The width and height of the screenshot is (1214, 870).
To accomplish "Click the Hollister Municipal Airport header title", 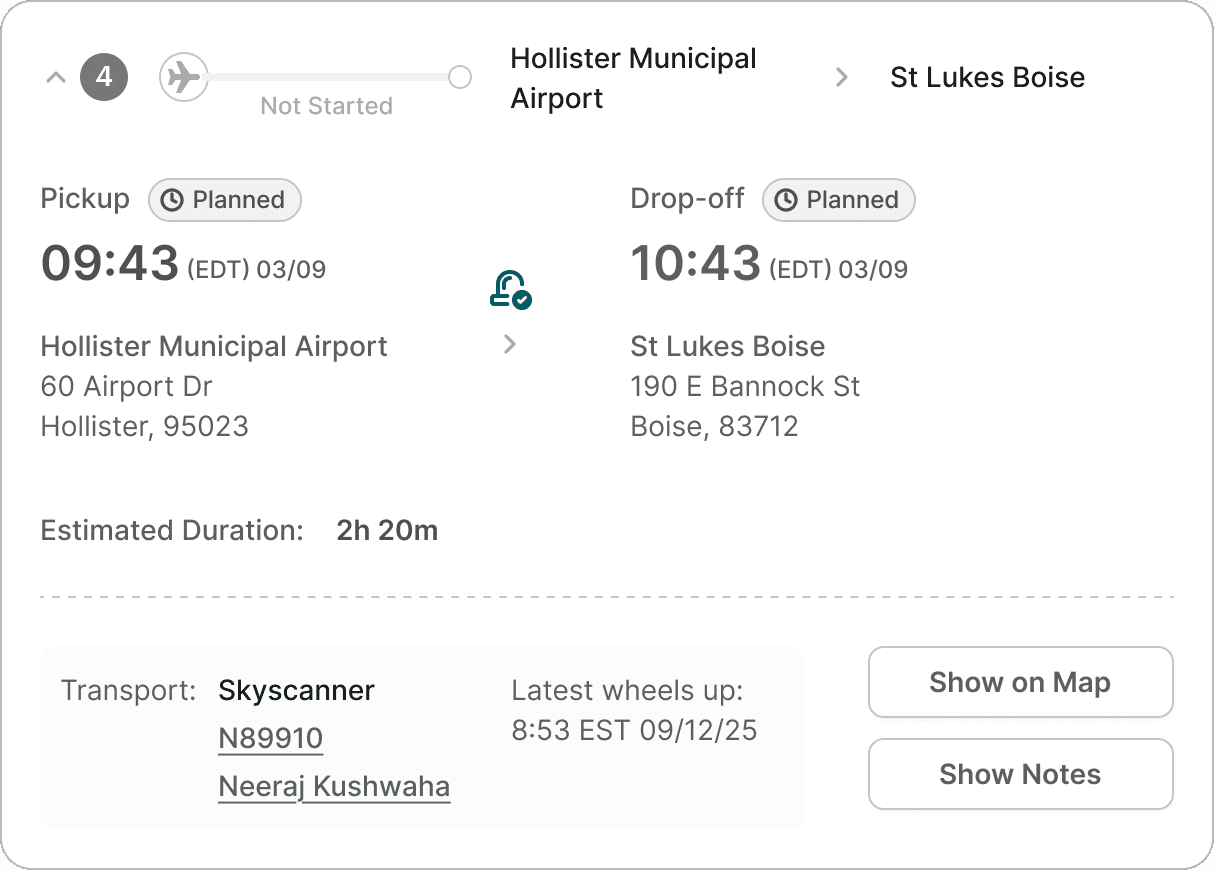I will (633, 78).
